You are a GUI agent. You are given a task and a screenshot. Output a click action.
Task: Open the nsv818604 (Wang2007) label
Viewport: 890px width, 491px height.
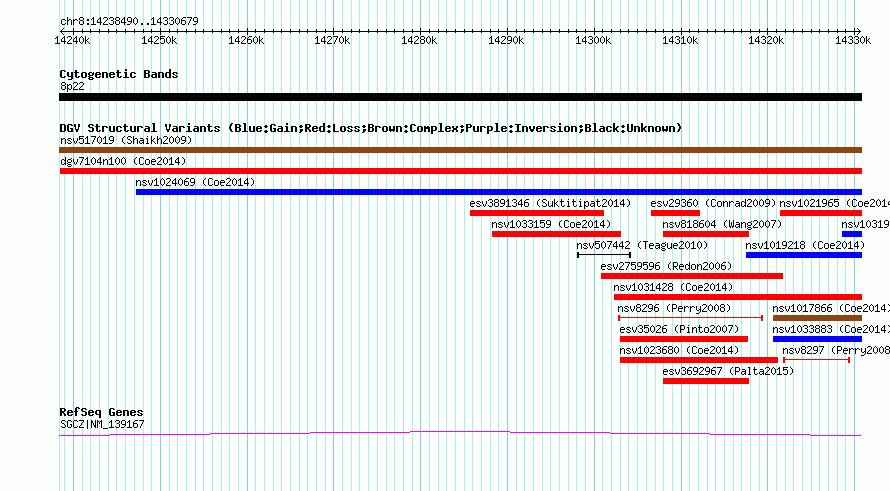coord(722,224)
